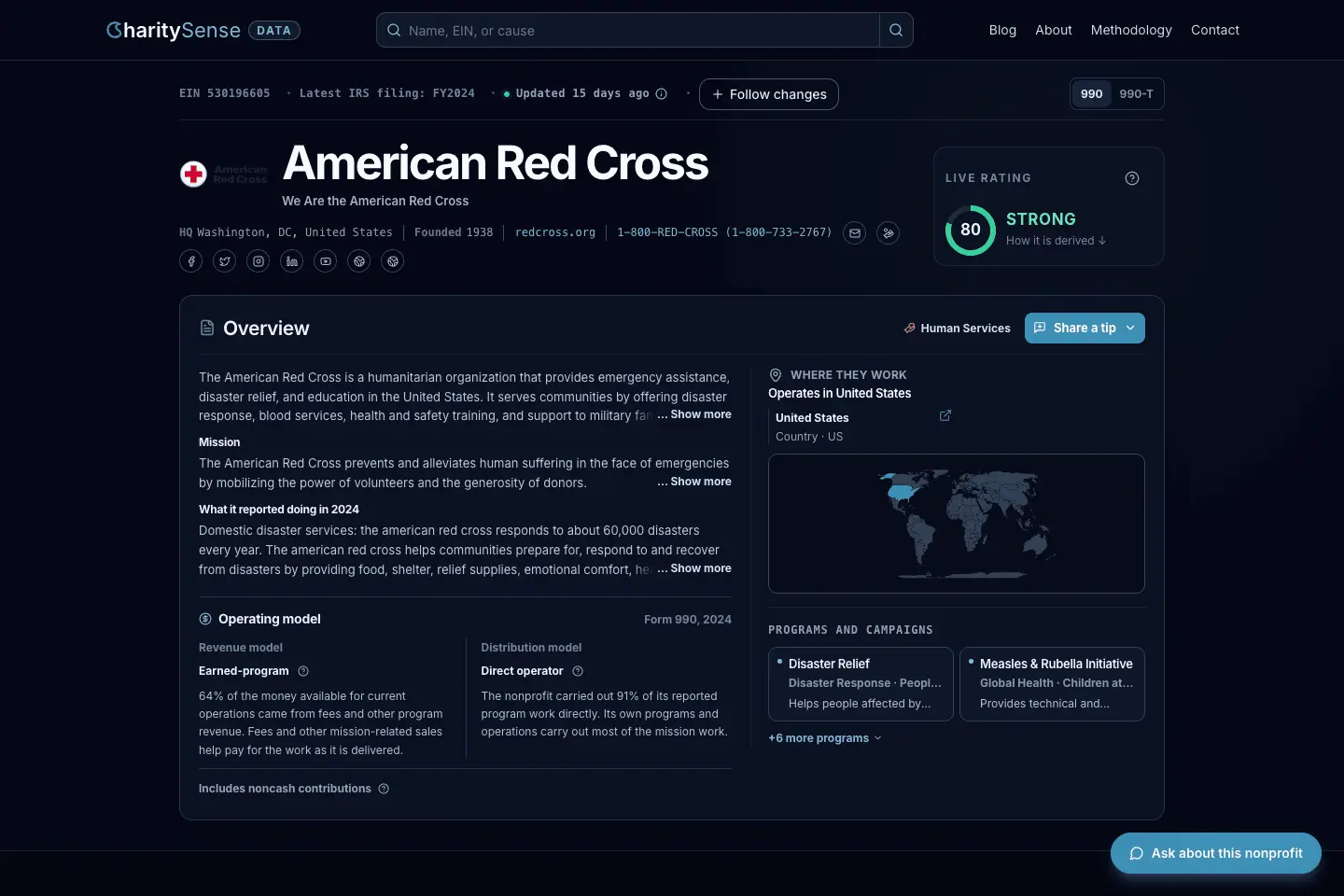The width and height of the screenshot is (1344, 896).
Task: Open the redcross.org website link
Action: point(555,232)
